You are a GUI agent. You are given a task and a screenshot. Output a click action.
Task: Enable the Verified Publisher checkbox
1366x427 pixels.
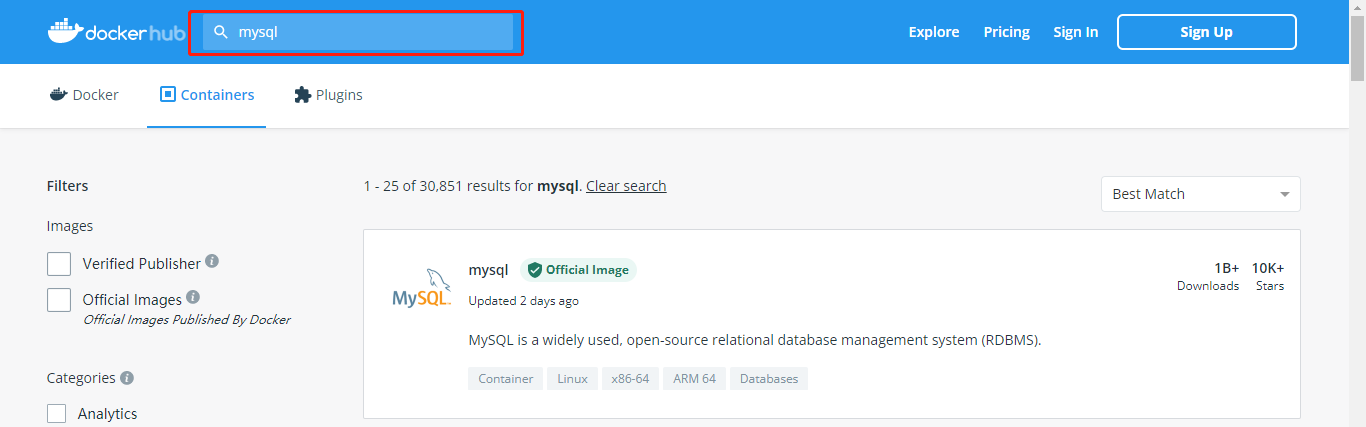(x=59, y=264)
